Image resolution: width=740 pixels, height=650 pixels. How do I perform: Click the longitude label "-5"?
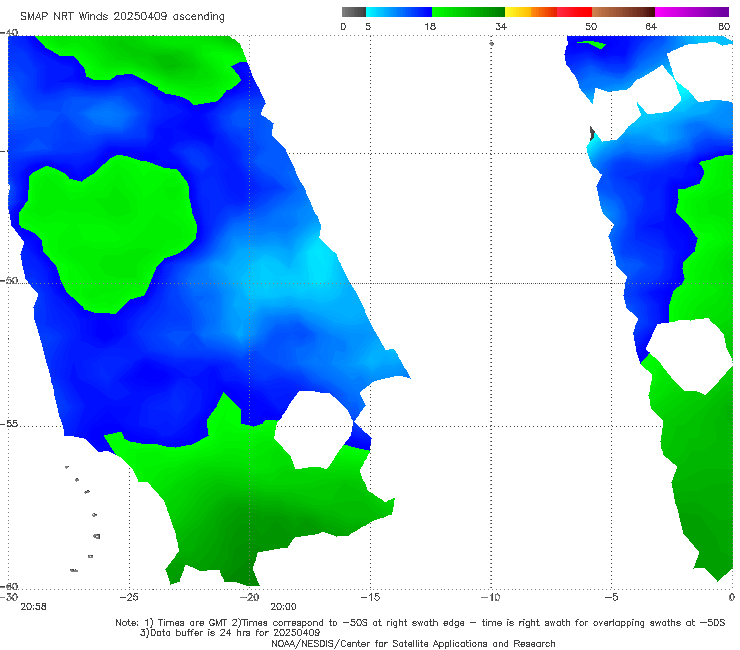(611, 597)
